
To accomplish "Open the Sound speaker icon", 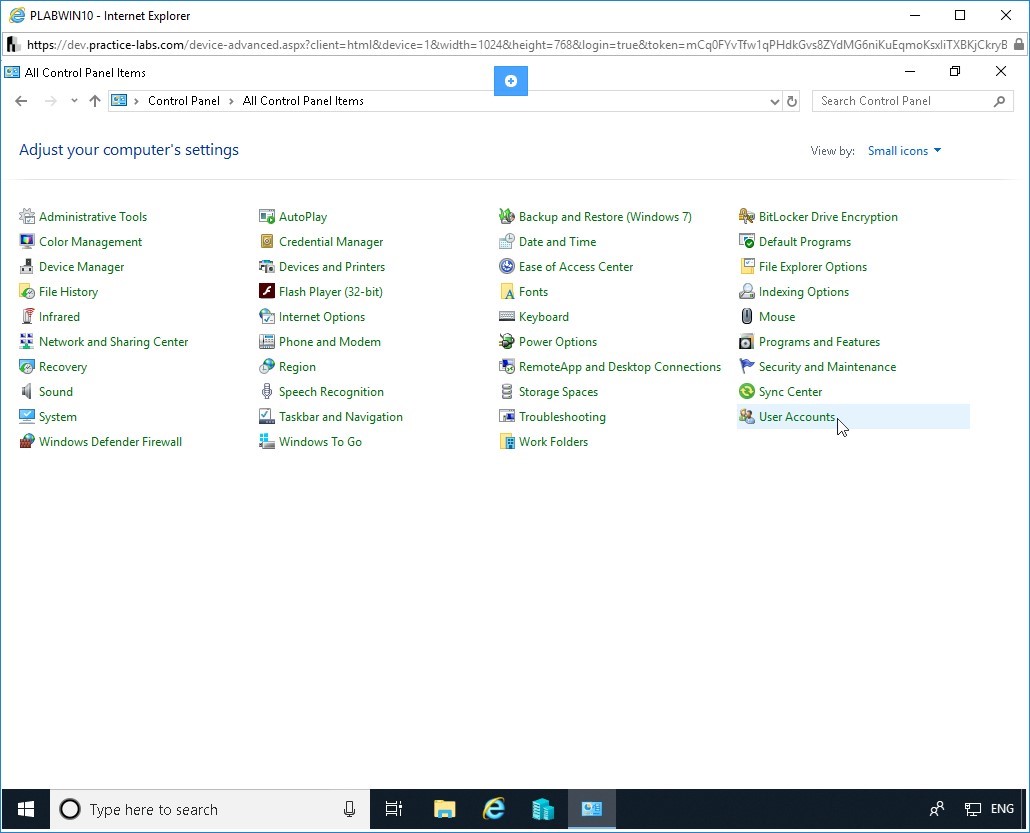I will tap(27, 391).
